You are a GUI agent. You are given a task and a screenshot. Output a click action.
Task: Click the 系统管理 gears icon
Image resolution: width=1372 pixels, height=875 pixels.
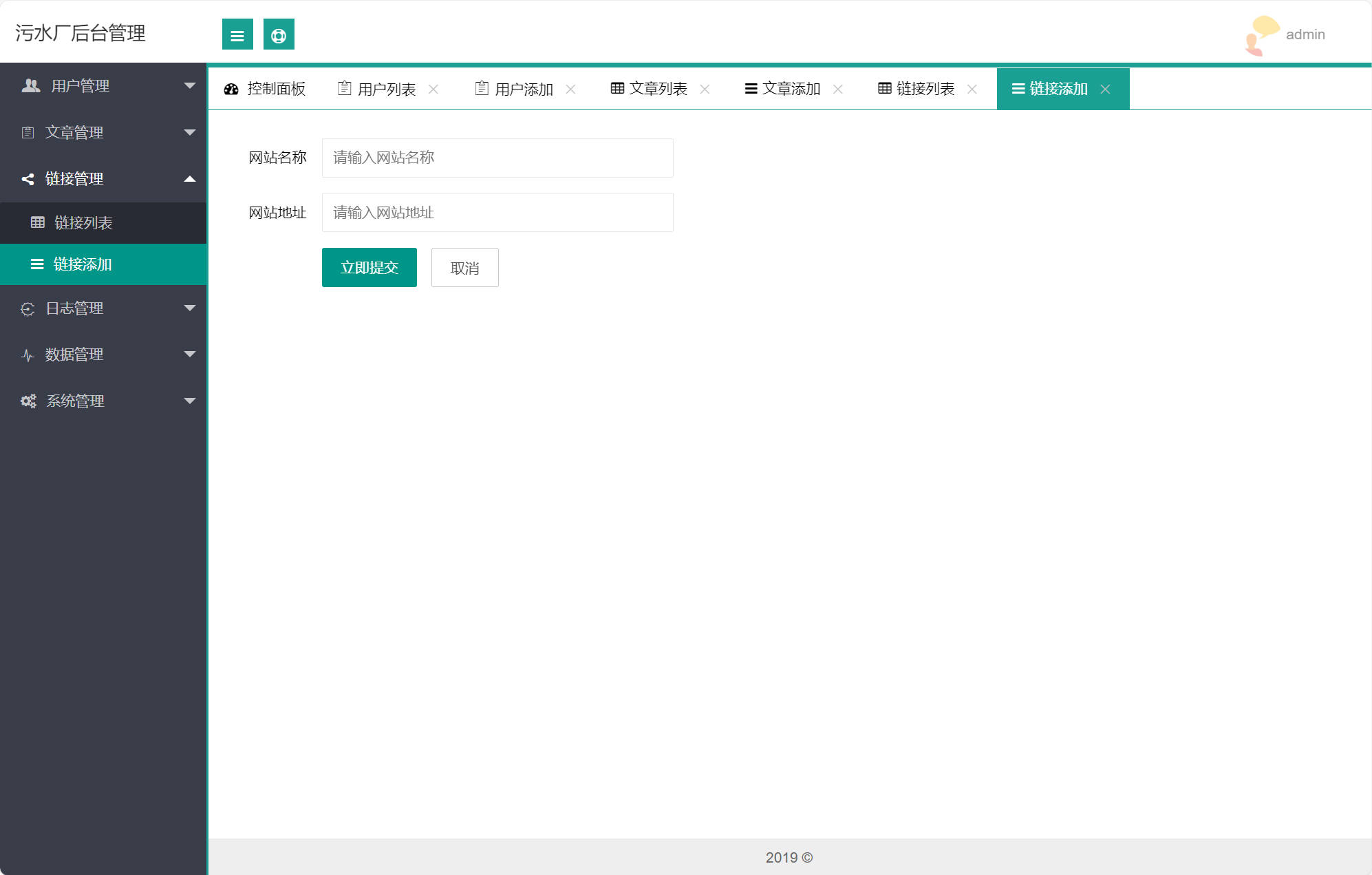(28, 401)
